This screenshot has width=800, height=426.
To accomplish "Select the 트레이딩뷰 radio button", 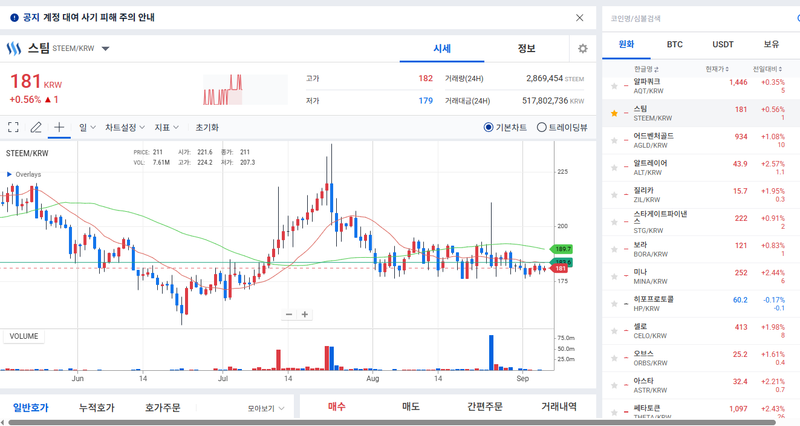I will (x=541, y=128).
